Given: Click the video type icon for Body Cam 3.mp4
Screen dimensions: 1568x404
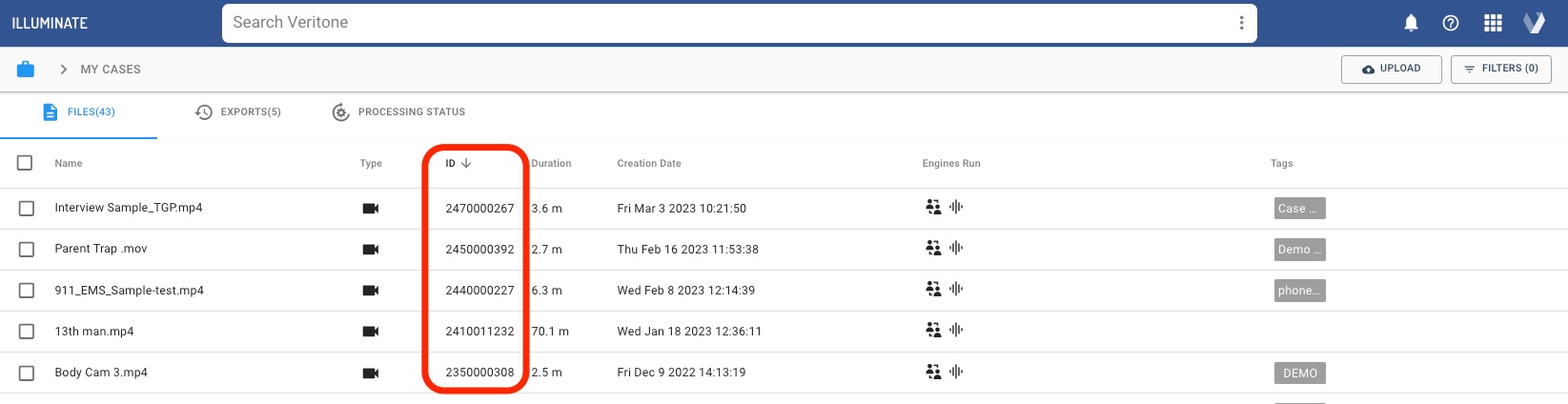Looking at the screenshot, I should [x=371, y=374].
